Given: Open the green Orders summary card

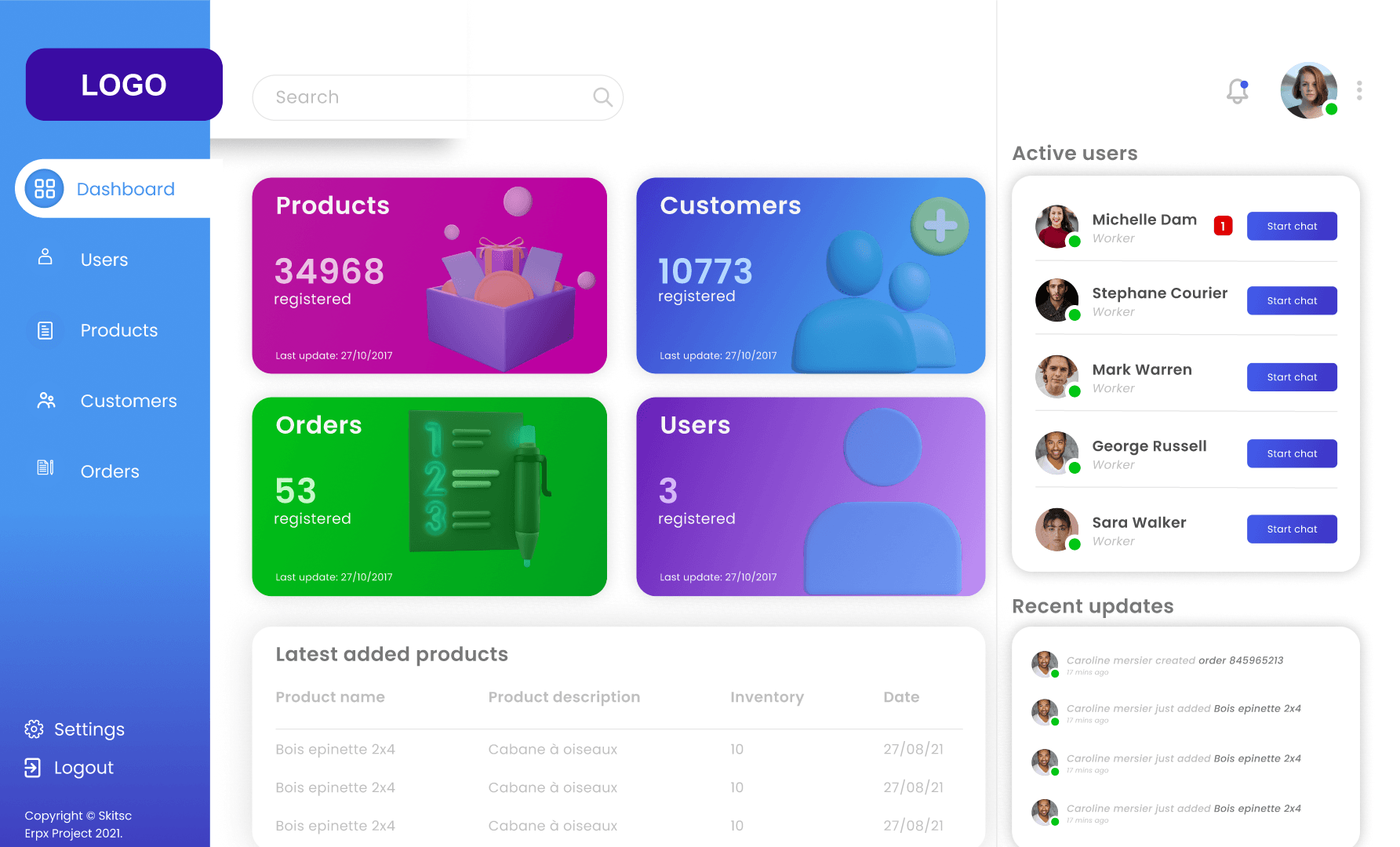Looking at the screenshot, I should tap(429, 496).
